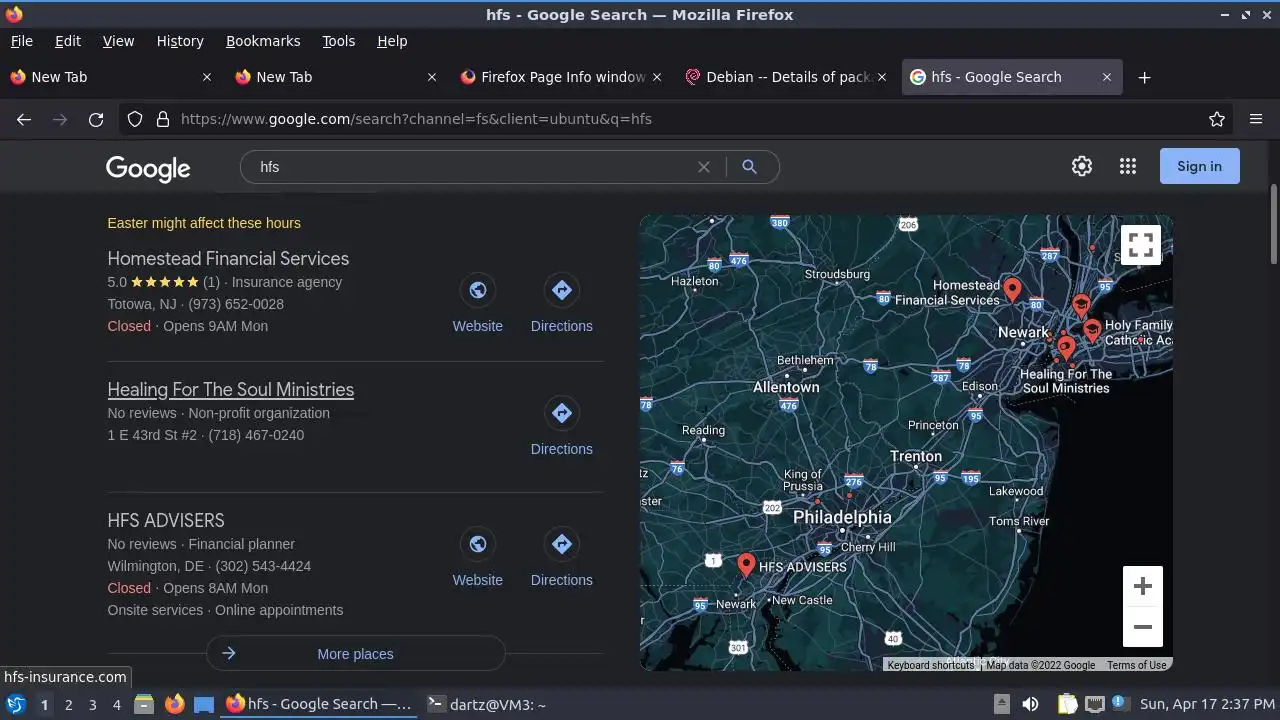The width and height of the screenshot is (1280, 720).
Task: Open the HFS ADVISERS listing
Action: tap(166, 521)
